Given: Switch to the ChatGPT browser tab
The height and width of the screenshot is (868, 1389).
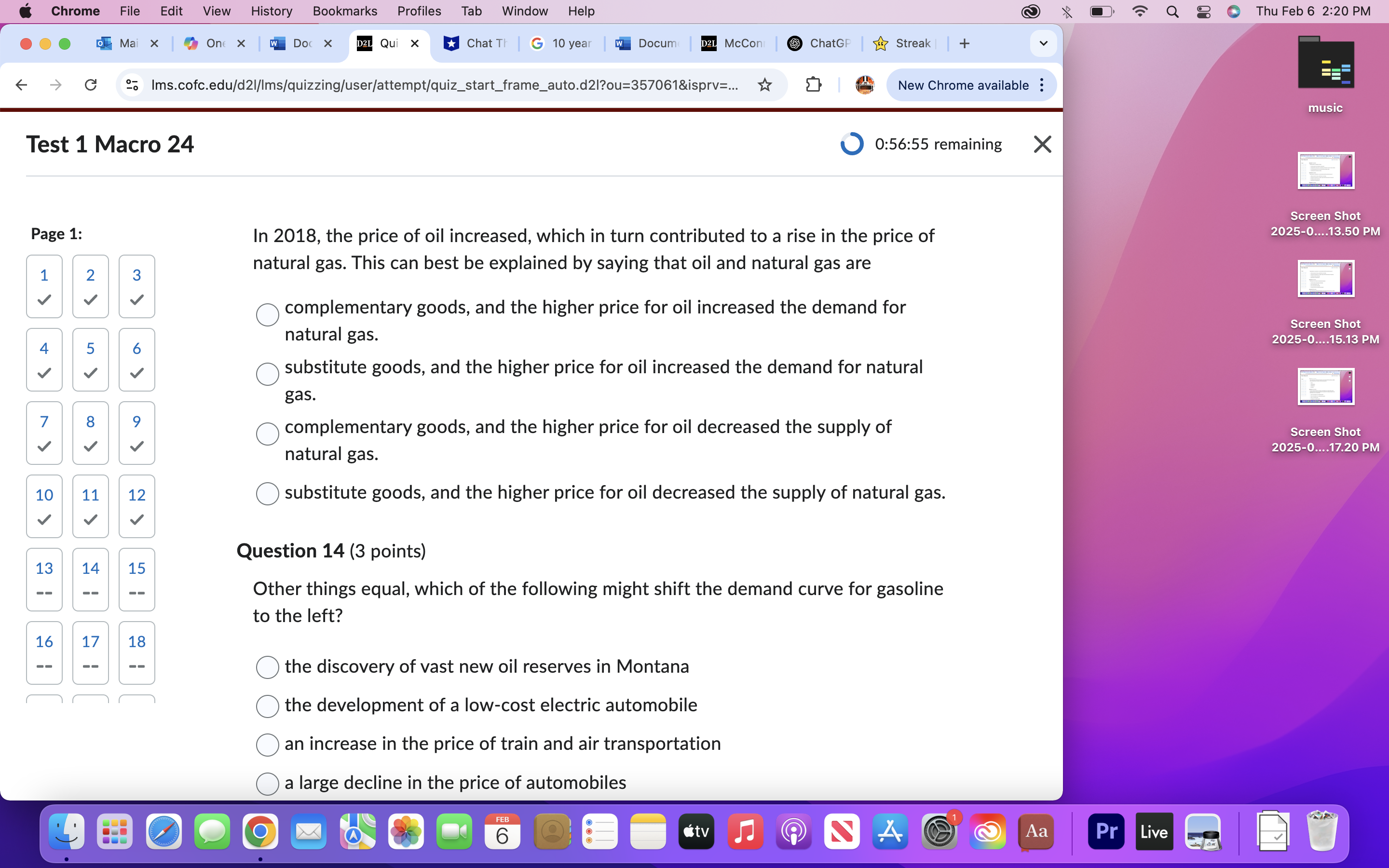Looking at the screenshot, I should (818, 43).
